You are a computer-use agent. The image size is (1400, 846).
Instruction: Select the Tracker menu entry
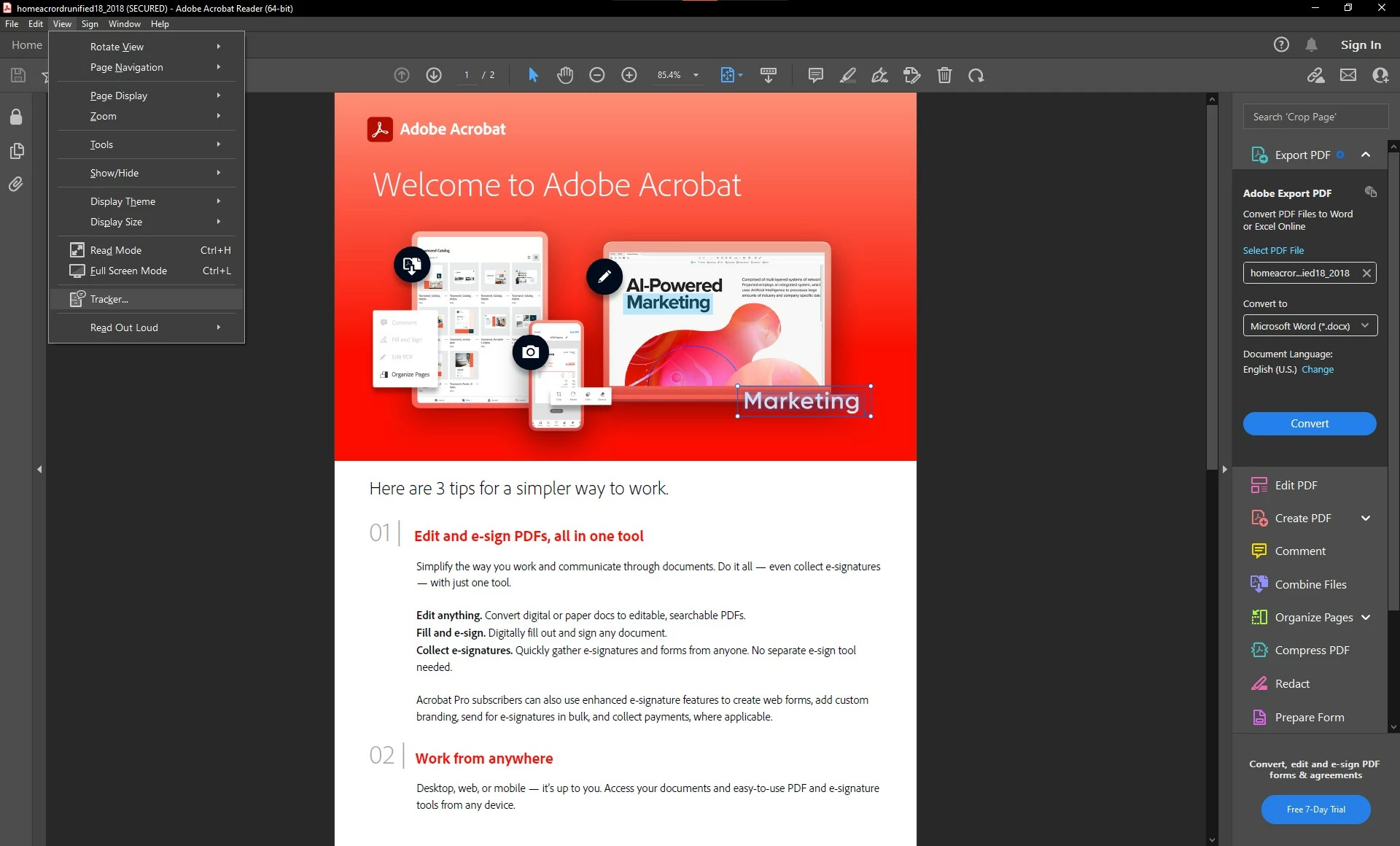(109, 299)
